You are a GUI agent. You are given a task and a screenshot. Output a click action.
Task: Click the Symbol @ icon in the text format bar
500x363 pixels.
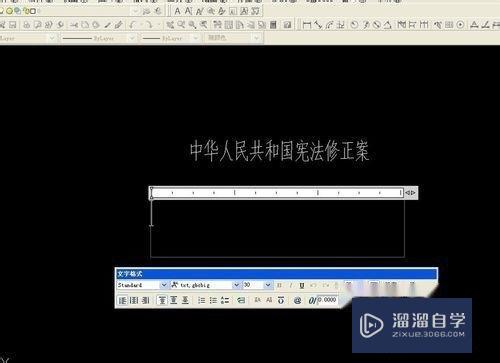[297, 300]
